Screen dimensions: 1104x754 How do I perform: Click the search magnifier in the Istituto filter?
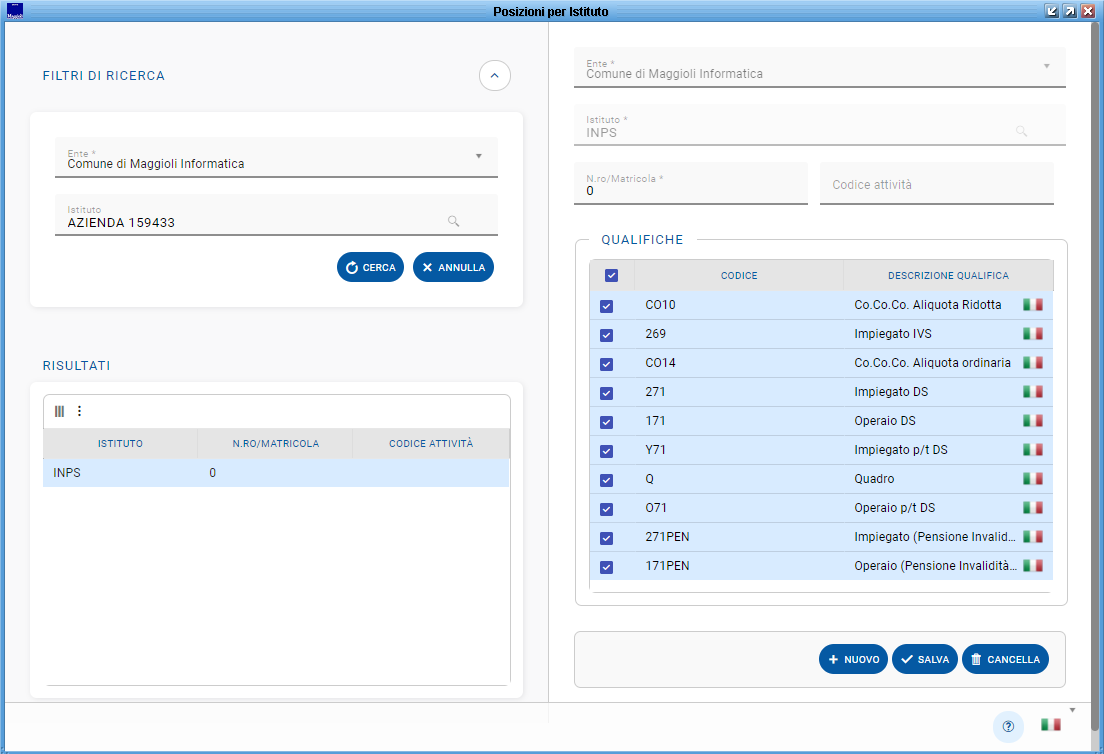[453, 222]
